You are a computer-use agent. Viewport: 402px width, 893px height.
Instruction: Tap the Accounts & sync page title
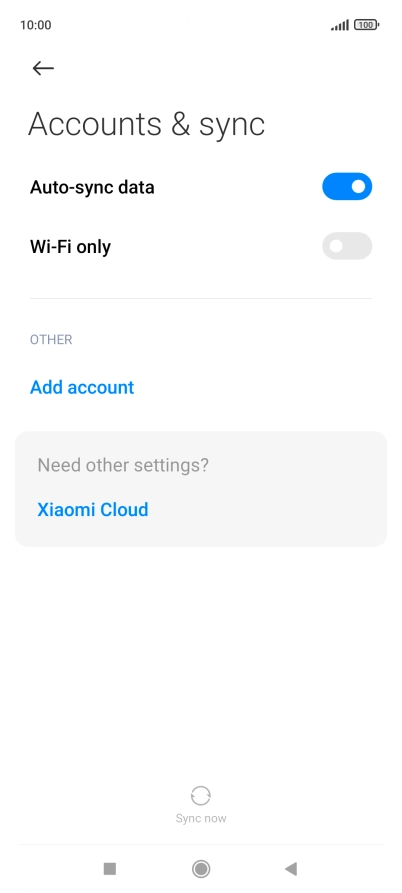tap(146, 125)
